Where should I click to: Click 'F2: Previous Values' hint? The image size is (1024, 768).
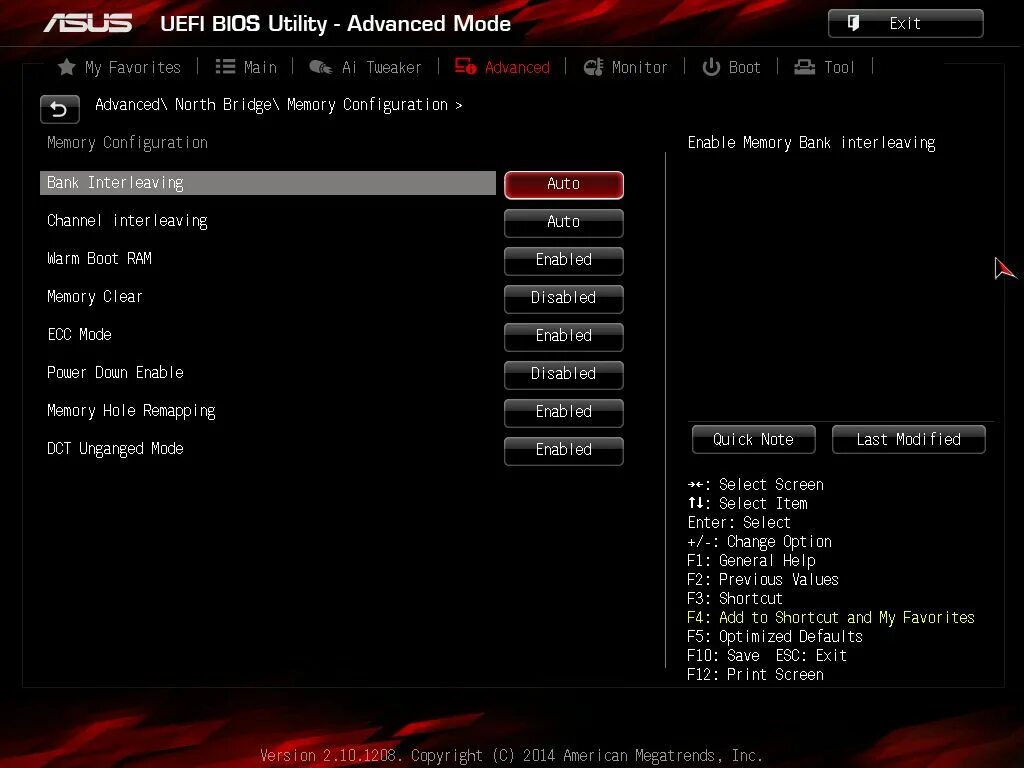pos(763,580)
